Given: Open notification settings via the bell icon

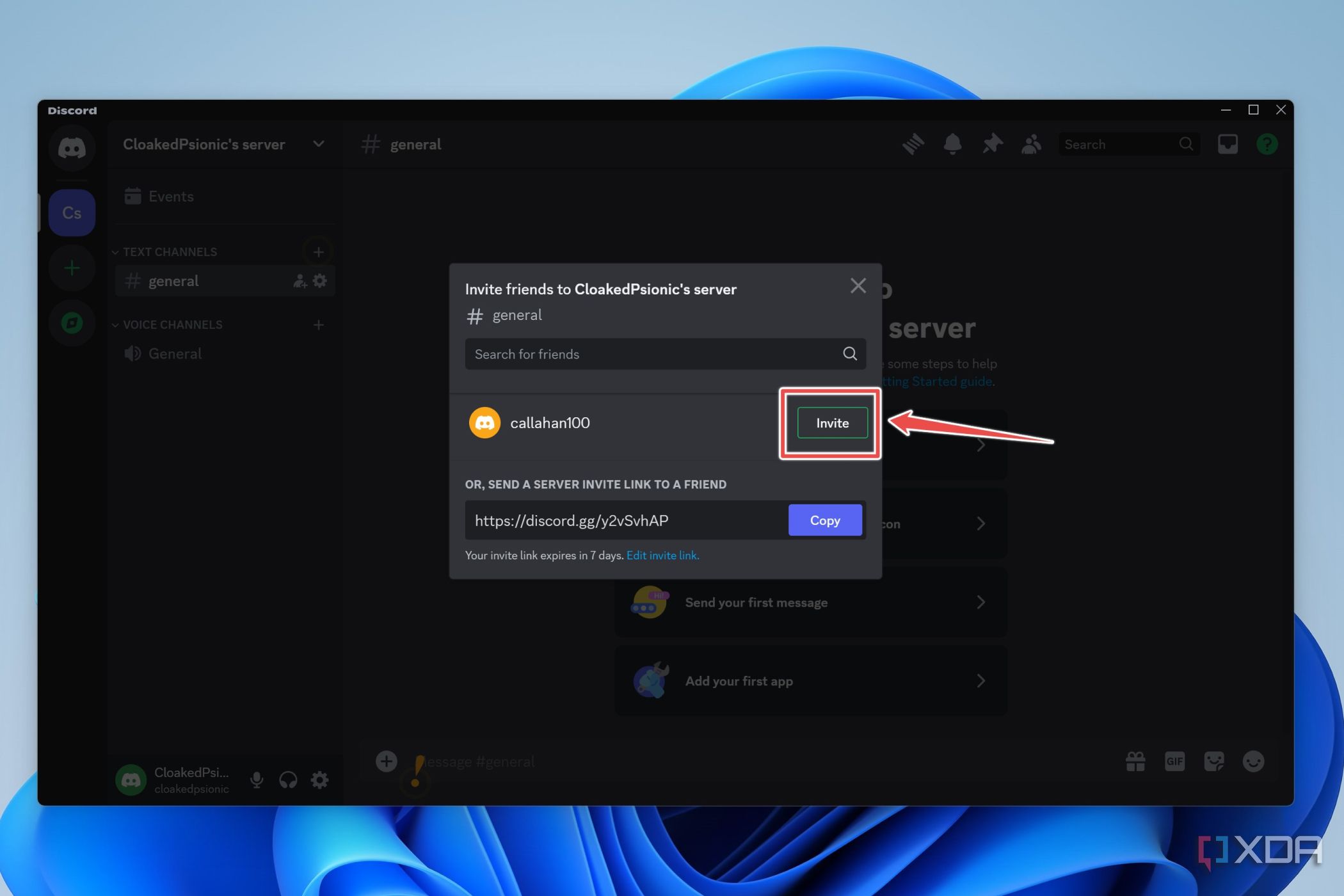Looking at the screenshot, I should point(953,144).
